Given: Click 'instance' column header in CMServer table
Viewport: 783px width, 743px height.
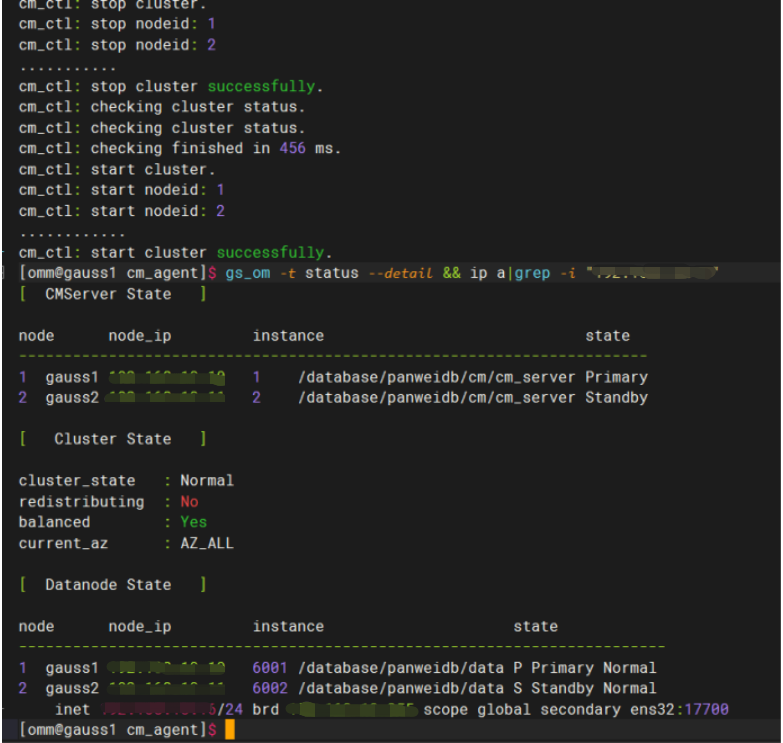Looking at the screenshot, I should click(x=288, y=336).
